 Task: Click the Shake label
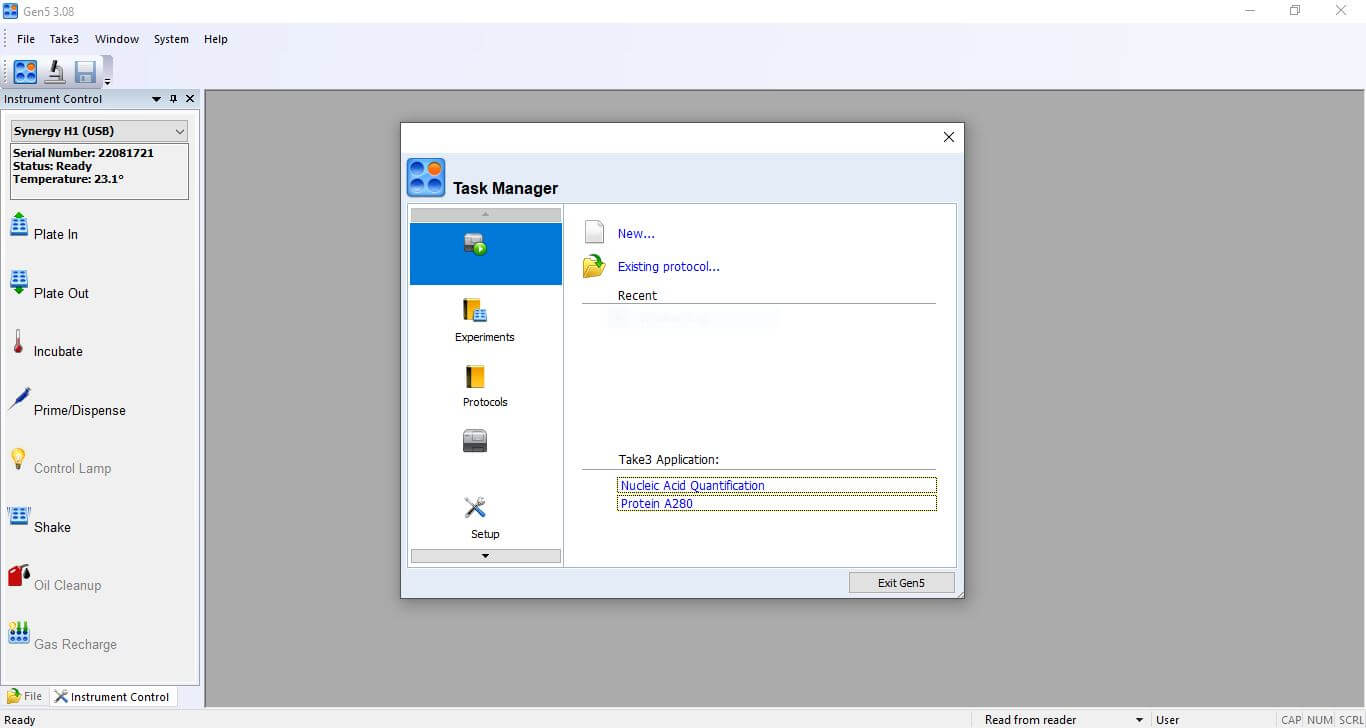point(52,527)
